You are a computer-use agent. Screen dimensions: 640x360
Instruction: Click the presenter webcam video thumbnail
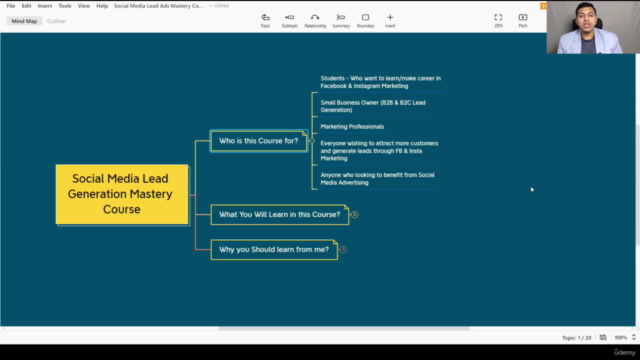tap(593, 27)
